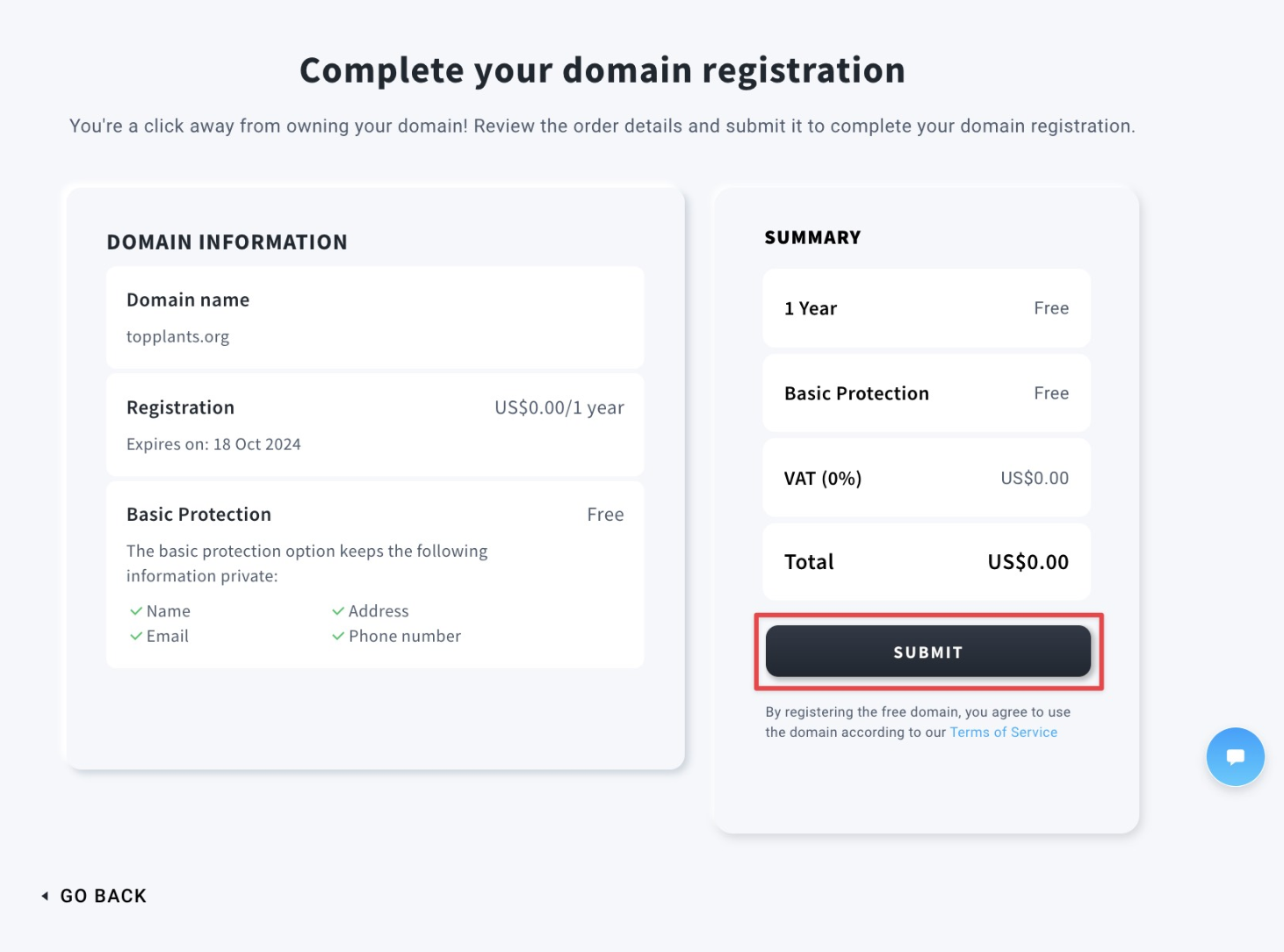The height and width of the screenshot is (952, 1284).
Task: Click the Total US$0.00 row
Action: pyautogui.click(x=927, y=562)
